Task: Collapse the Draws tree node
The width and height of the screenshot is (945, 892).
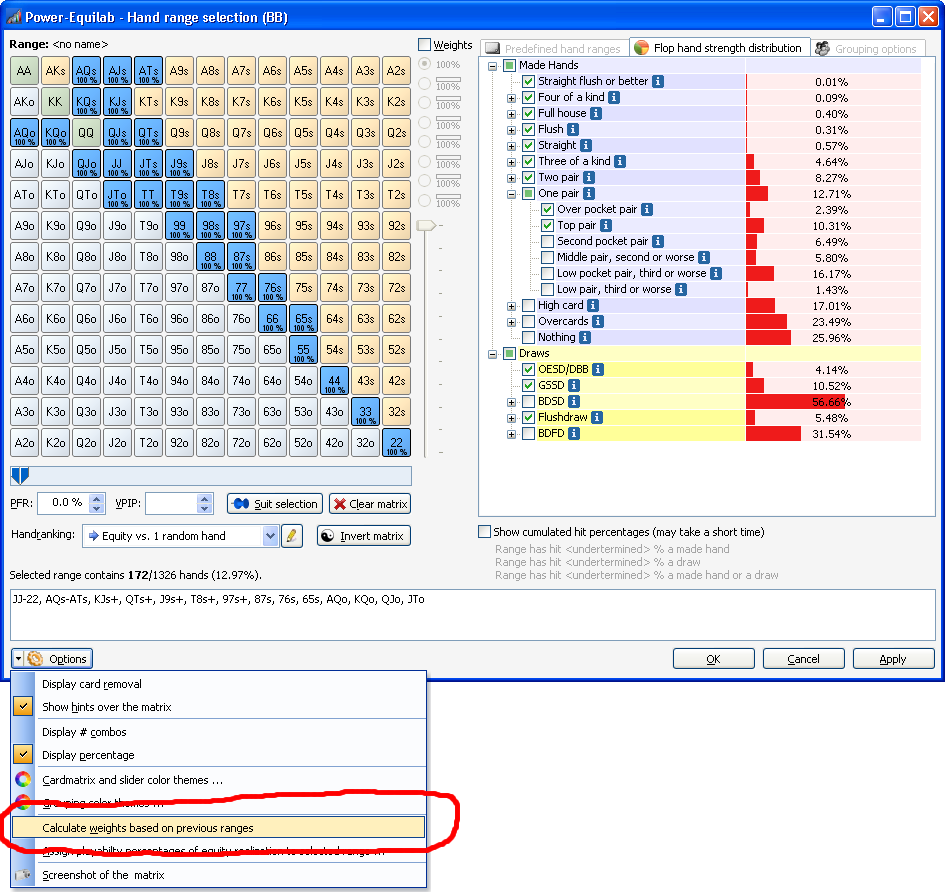Action: click(492, 354)
